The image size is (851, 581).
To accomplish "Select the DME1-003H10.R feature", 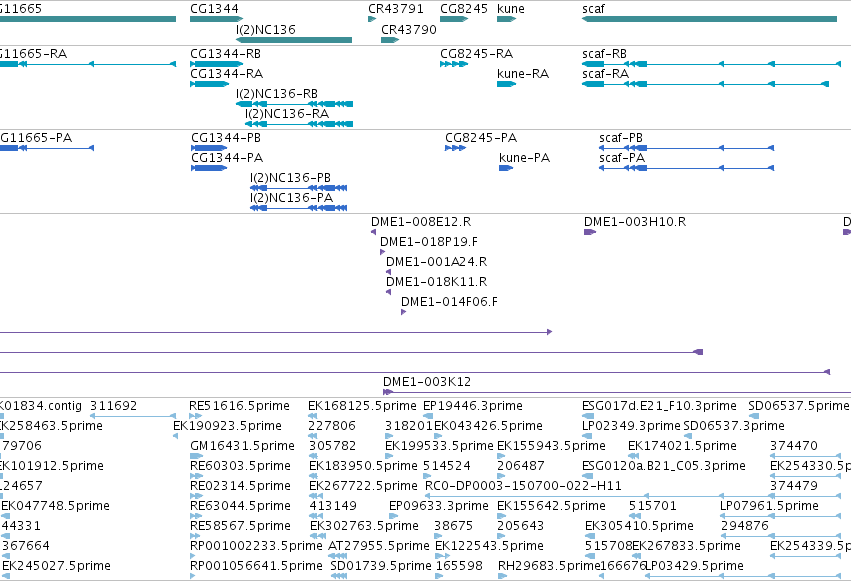I will point(590,232).
